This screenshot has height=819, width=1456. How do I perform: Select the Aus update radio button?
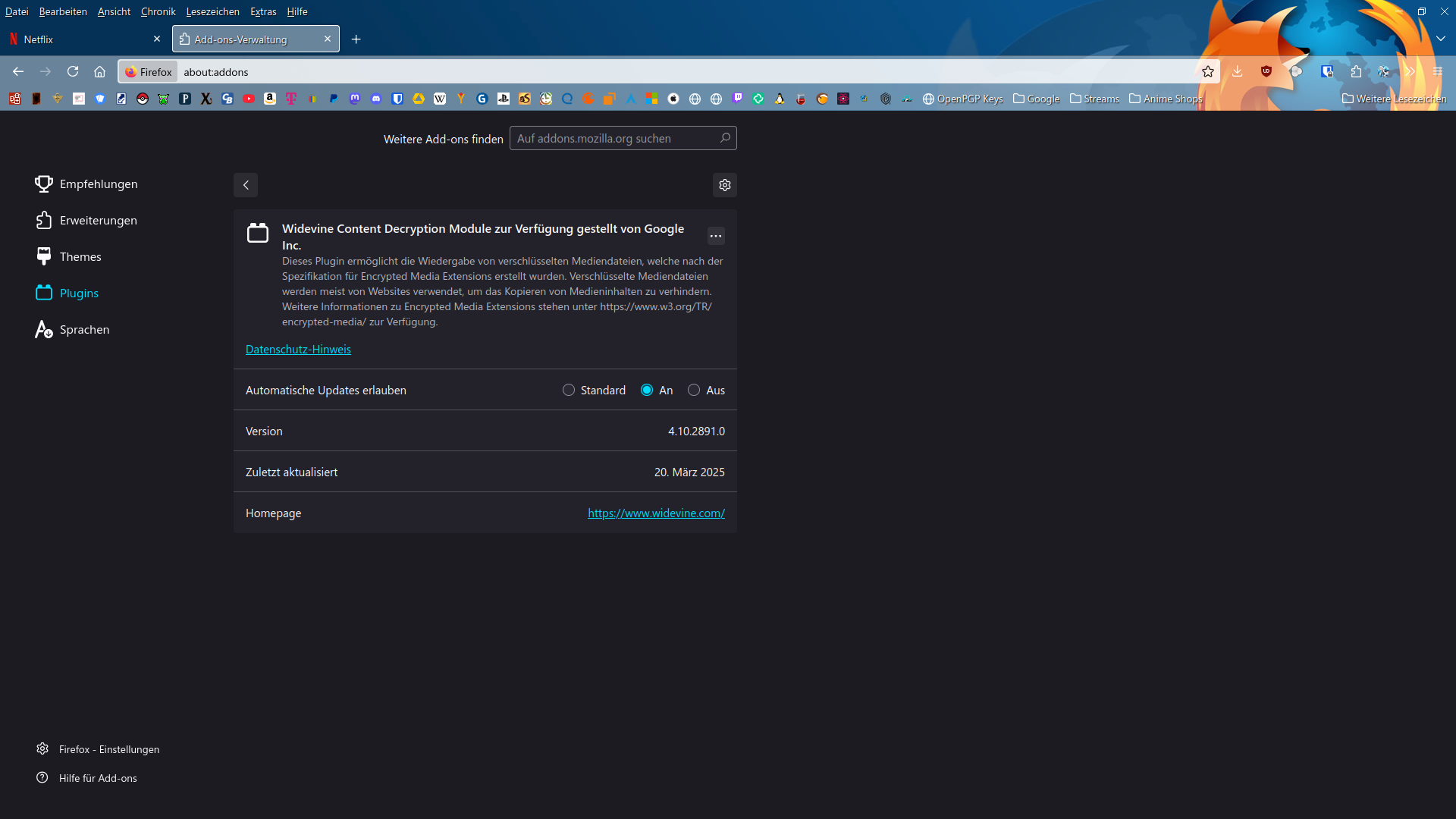[694, 390]
